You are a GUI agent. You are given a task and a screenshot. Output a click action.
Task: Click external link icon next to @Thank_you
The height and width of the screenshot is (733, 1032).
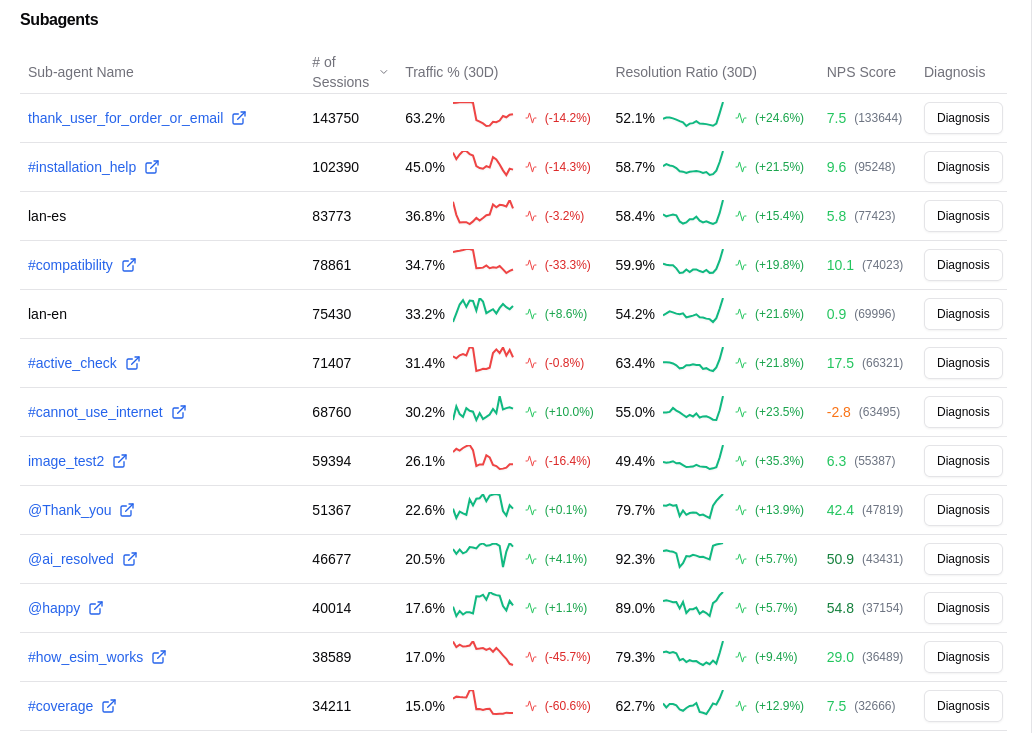point(126,510)
